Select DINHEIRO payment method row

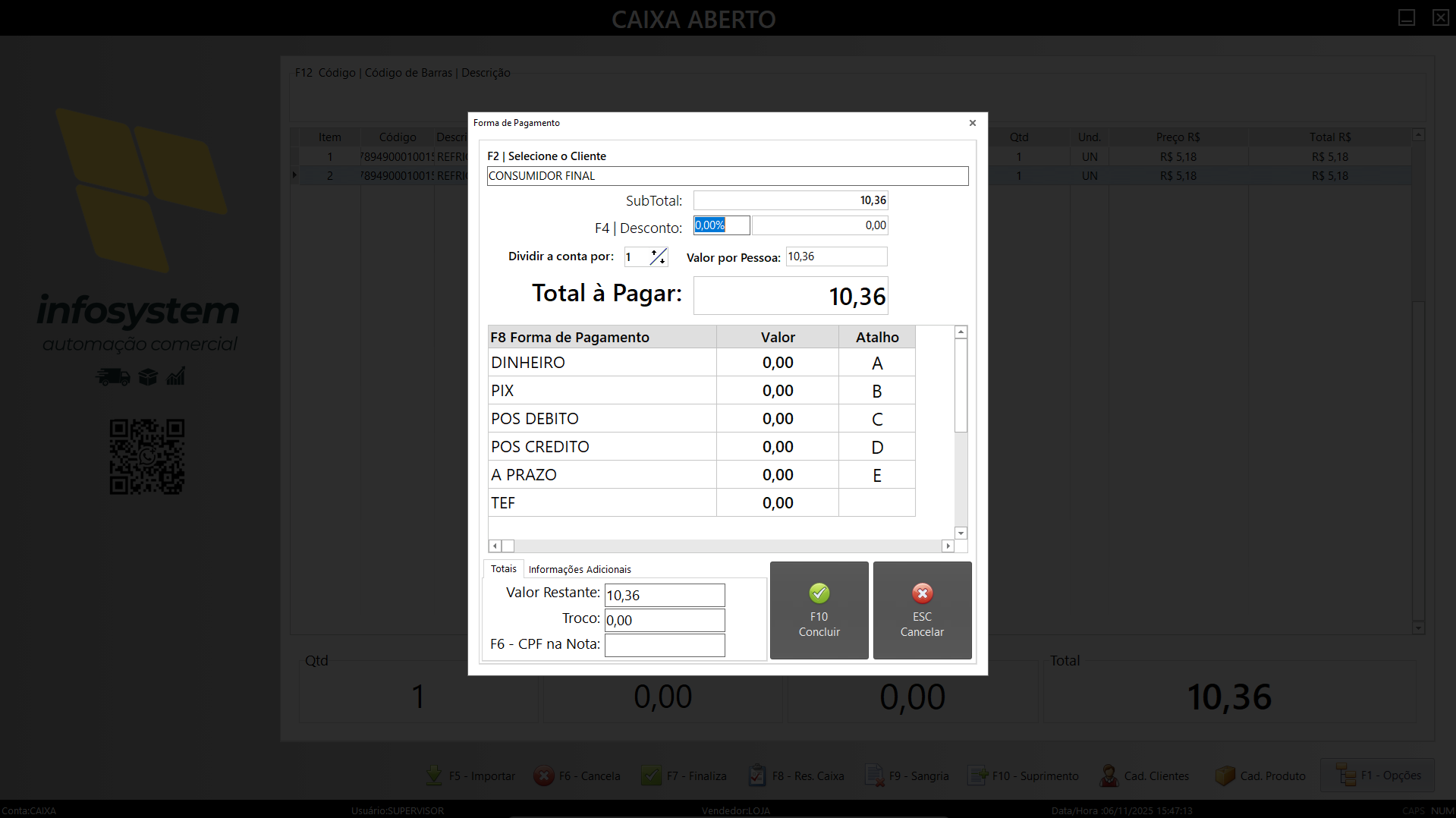tap(602, 363)
